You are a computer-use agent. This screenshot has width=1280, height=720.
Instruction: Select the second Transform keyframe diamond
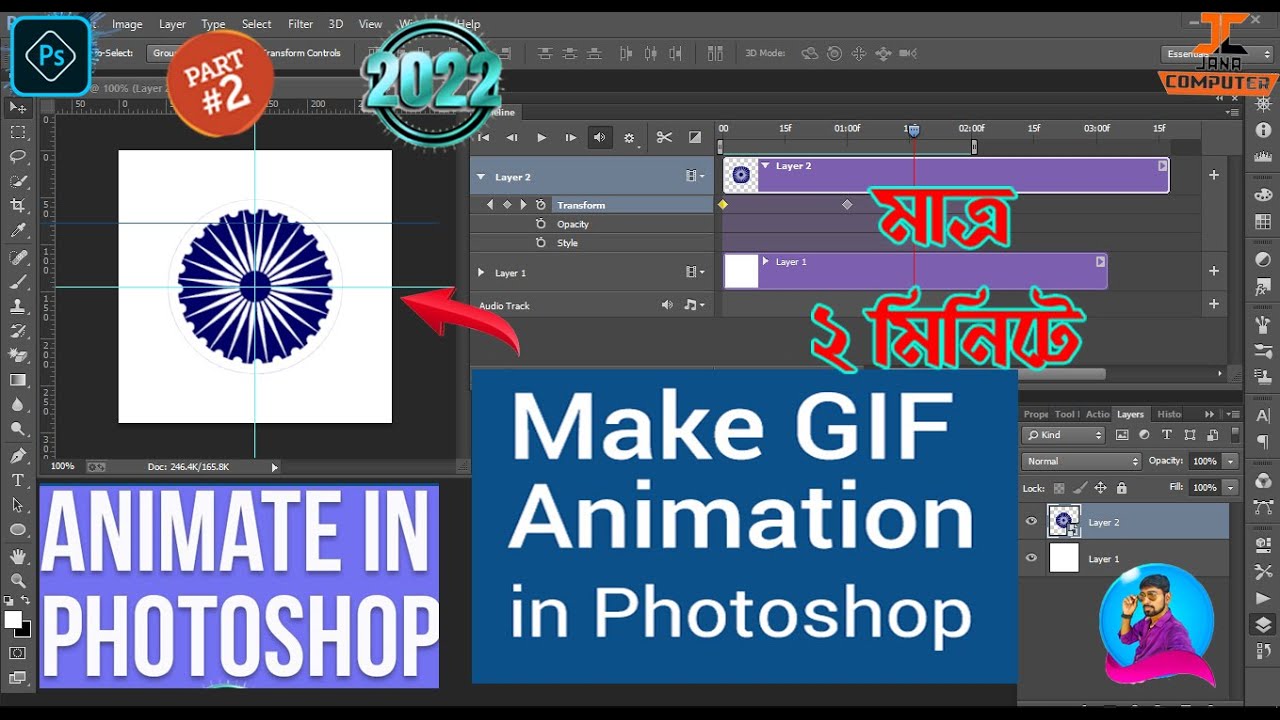point(847,204)
